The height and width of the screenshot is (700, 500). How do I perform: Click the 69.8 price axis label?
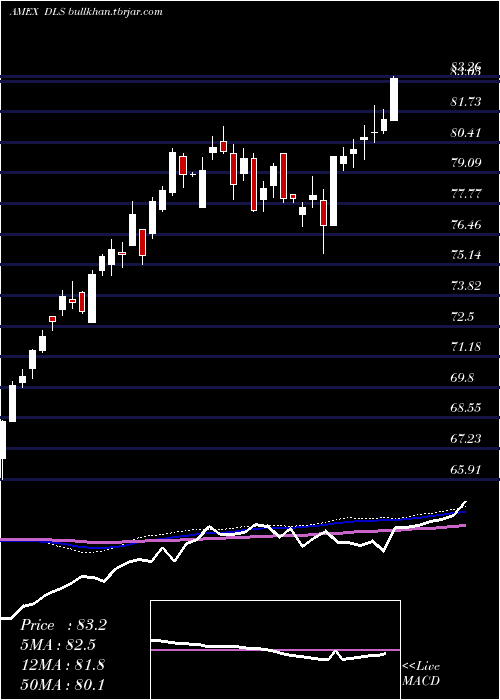[x=463, y=378]
